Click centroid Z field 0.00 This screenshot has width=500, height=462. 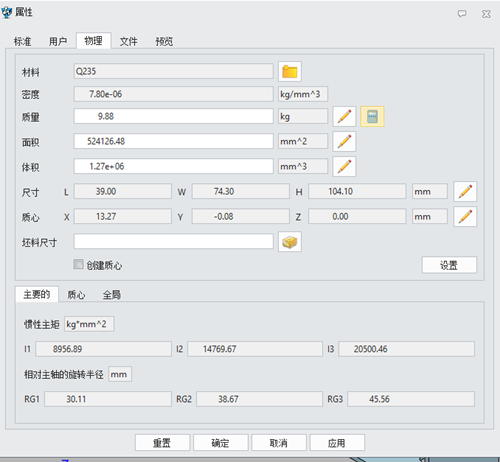pyautogui.click(x=357, y=216)
